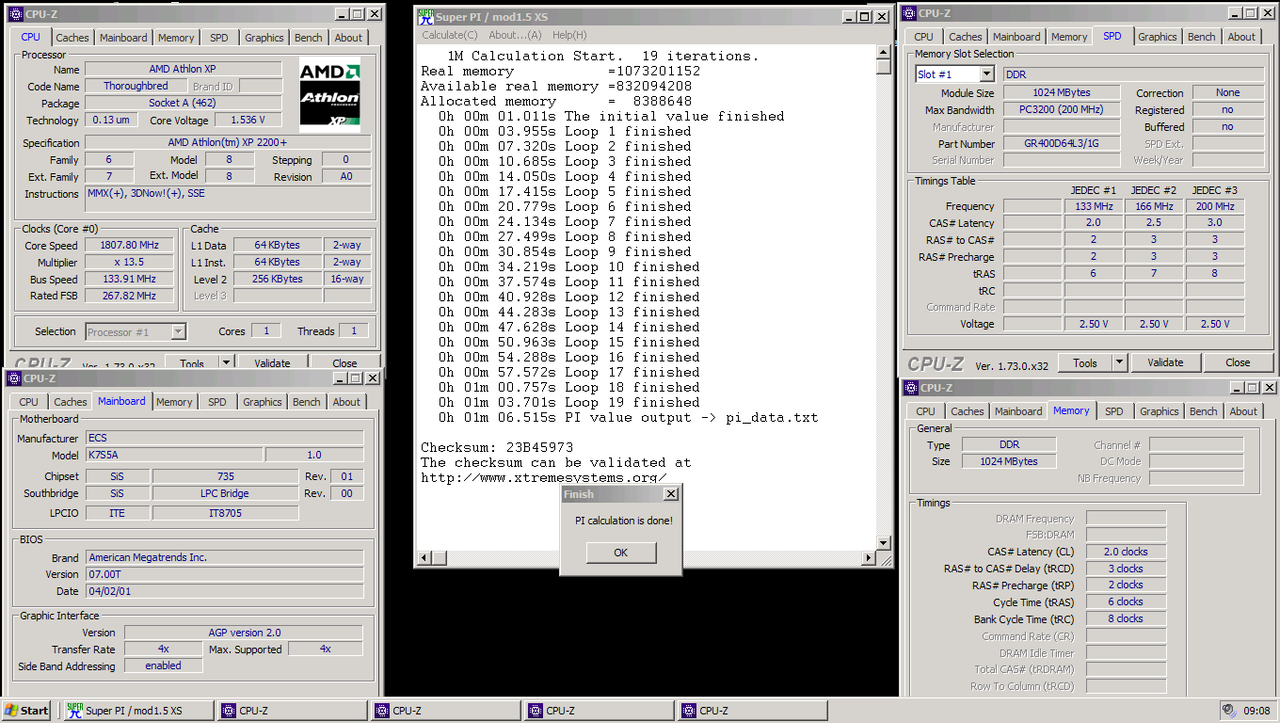1280x723 pixels.
Task: Click the Max Bandwidth value PC3200 (200 MHz)
Action: tap(1061, 110)
